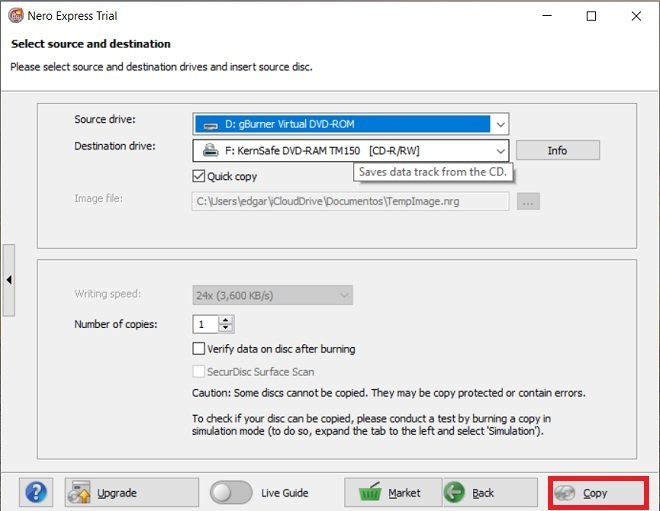Enable Verify data on disc after burning
The width and height of the screenshot is (660, 511).
click(x=198, y=349)
